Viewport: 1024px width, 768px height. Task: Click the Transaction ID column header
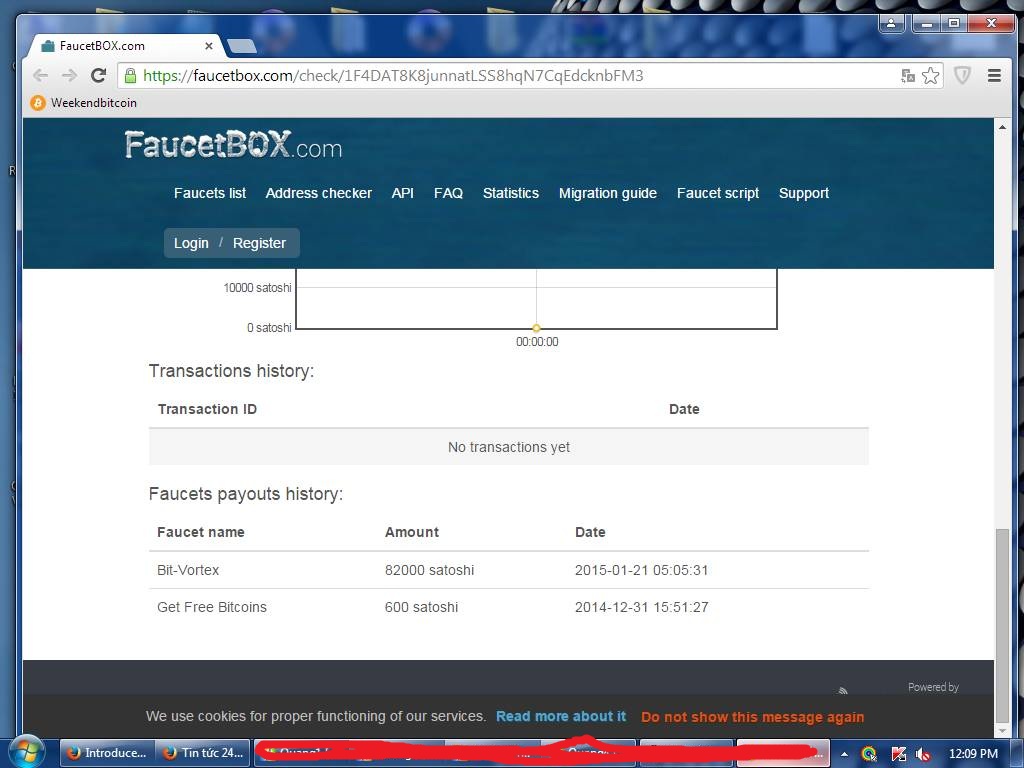207,409
